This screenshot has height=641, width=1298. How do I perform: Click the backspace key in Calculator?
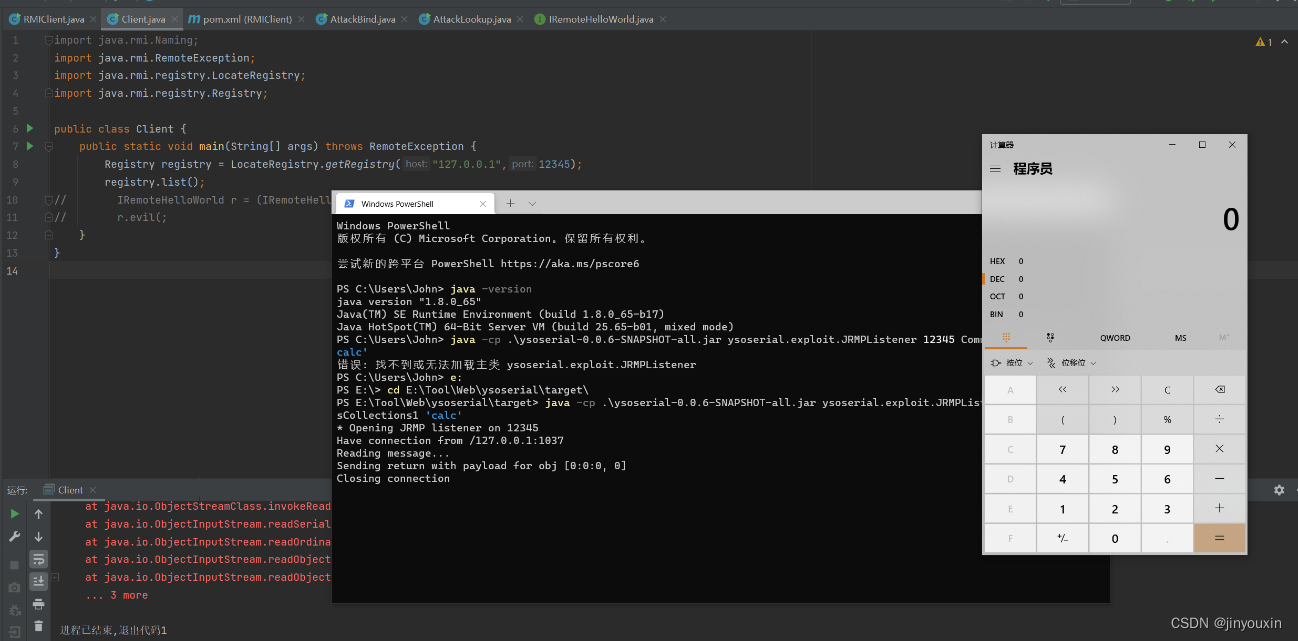1219,390
